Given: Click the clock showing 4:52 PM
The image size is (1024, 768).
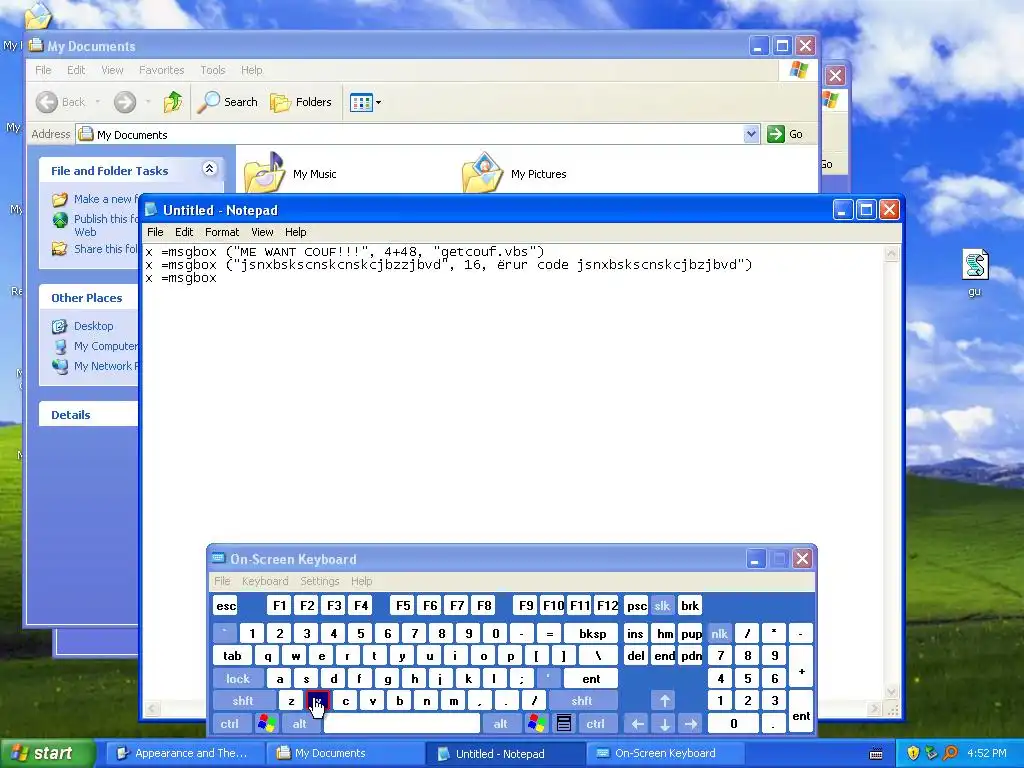Looking at the screenshot, I should pyautogui.click(x=987, y=754).
